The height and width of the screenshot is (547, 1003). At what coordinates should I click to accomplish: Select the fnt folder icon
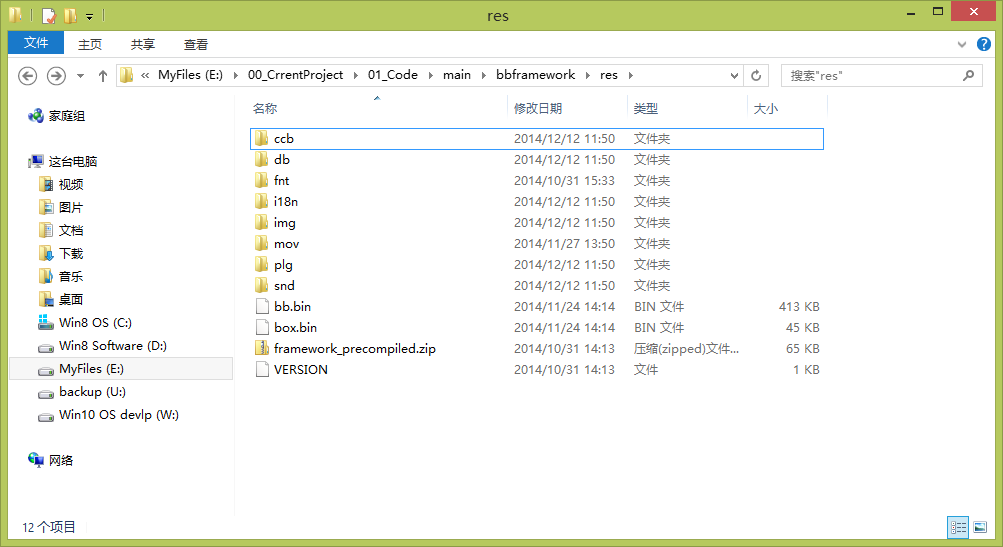(261, 180)
